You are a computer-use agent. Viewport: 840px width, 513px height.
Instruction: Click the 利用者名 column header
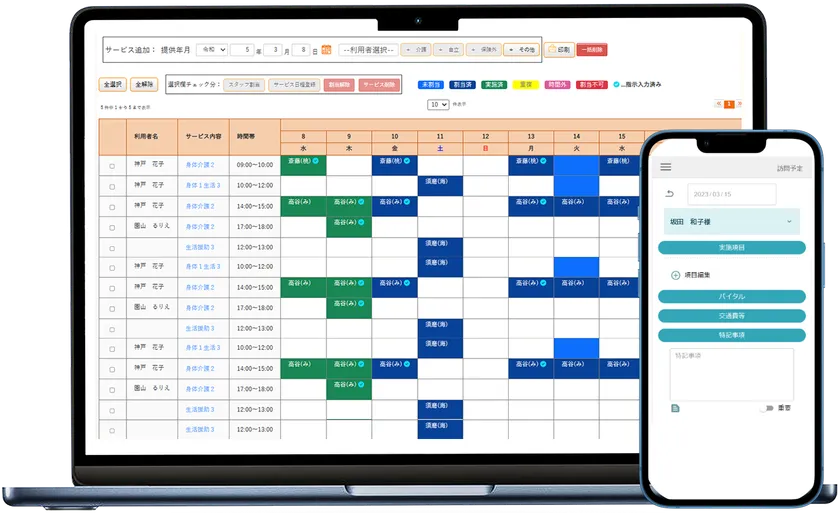(x=152, y=137)
